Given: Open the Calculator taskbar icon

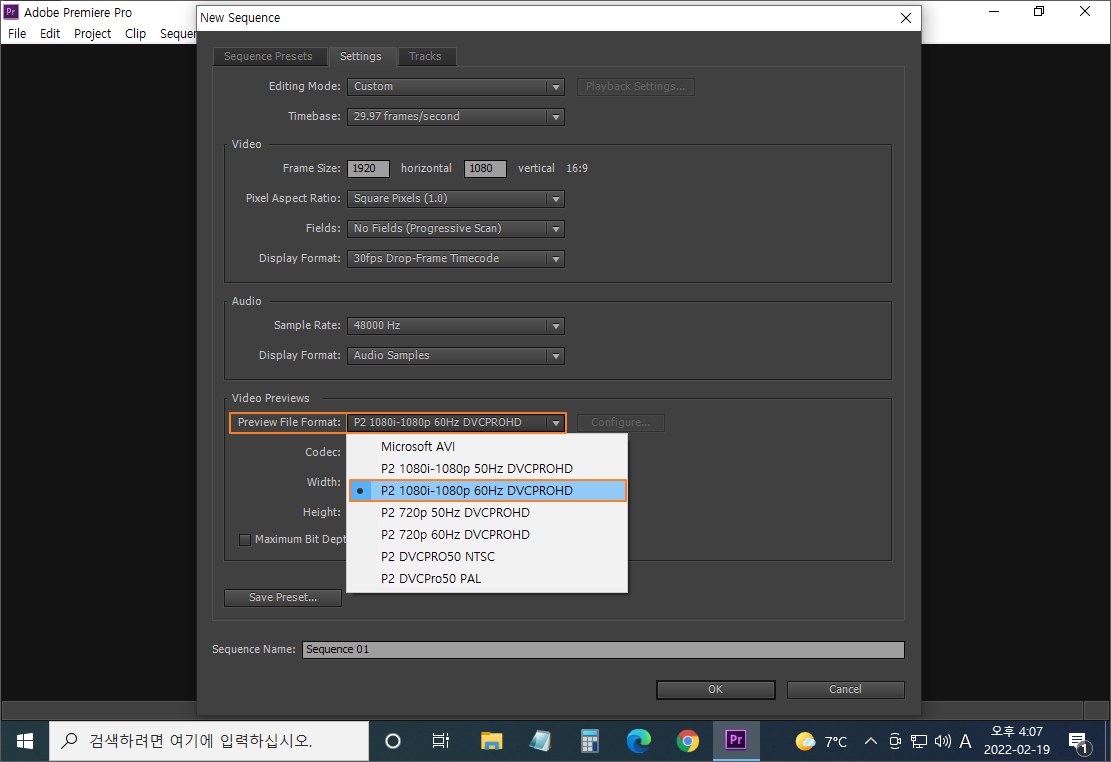Looking at the screenshot, I should click(590, 741).
